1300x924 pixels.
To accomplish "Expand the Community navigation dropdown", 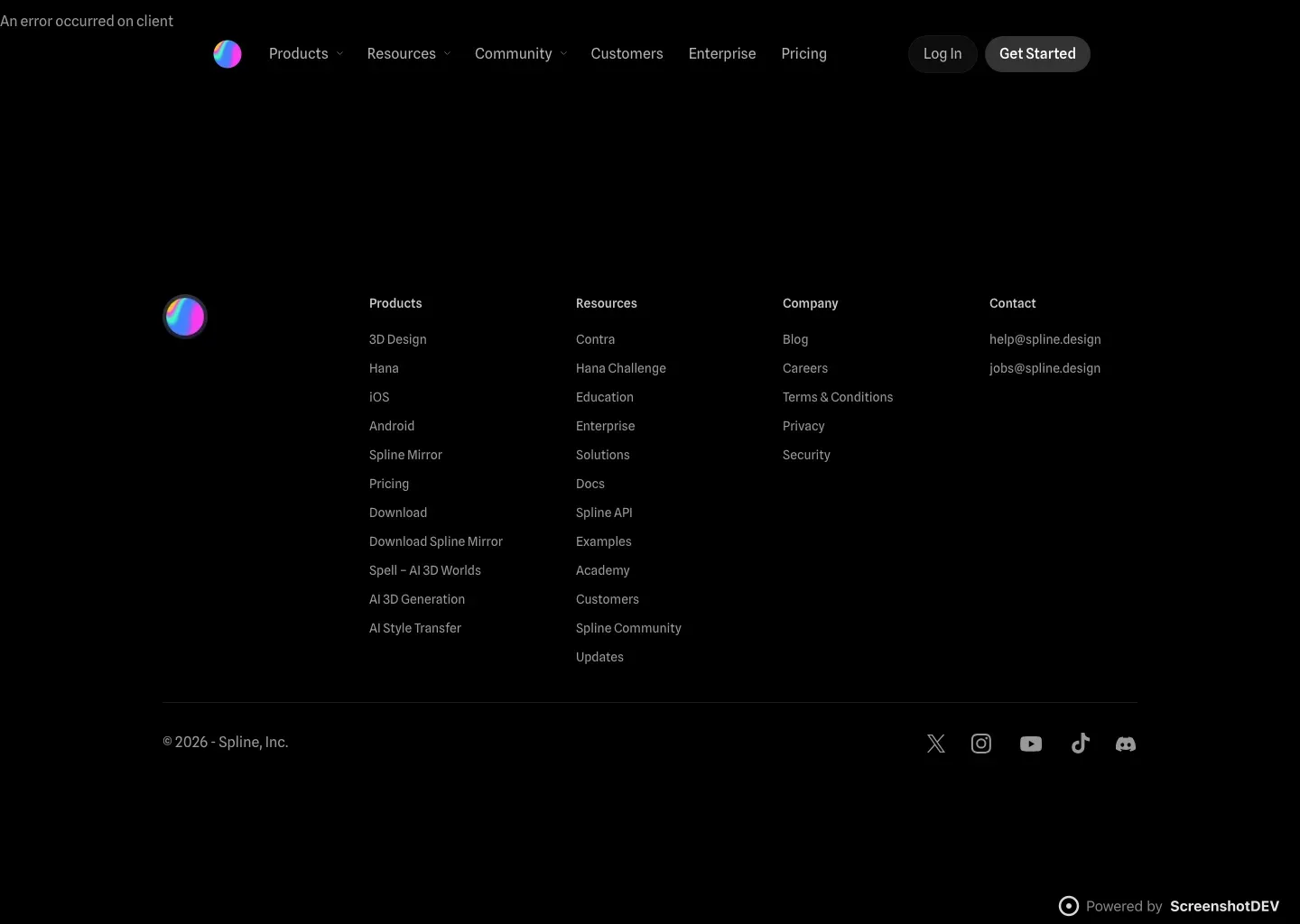I will tap(521, 54).
